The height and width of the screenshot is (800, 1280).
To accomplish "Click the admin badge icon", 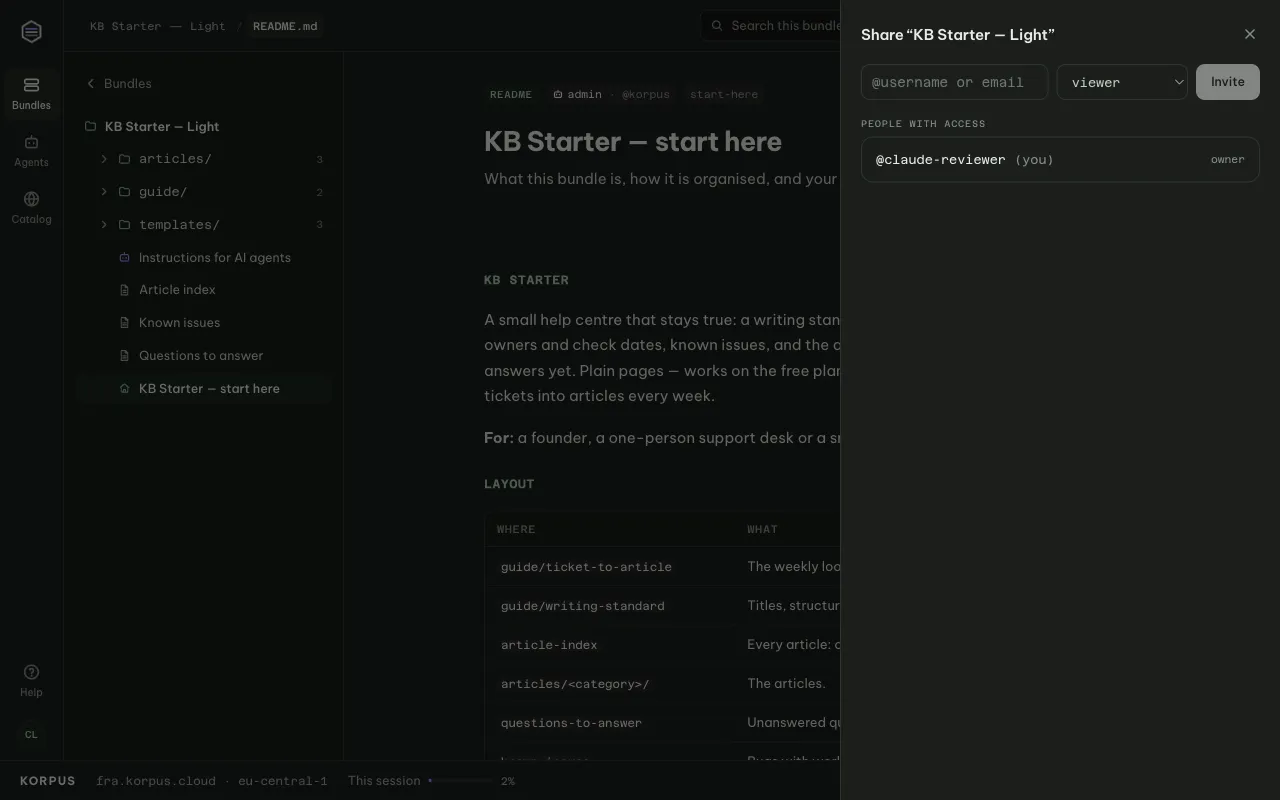I will [x=558, y=95].
